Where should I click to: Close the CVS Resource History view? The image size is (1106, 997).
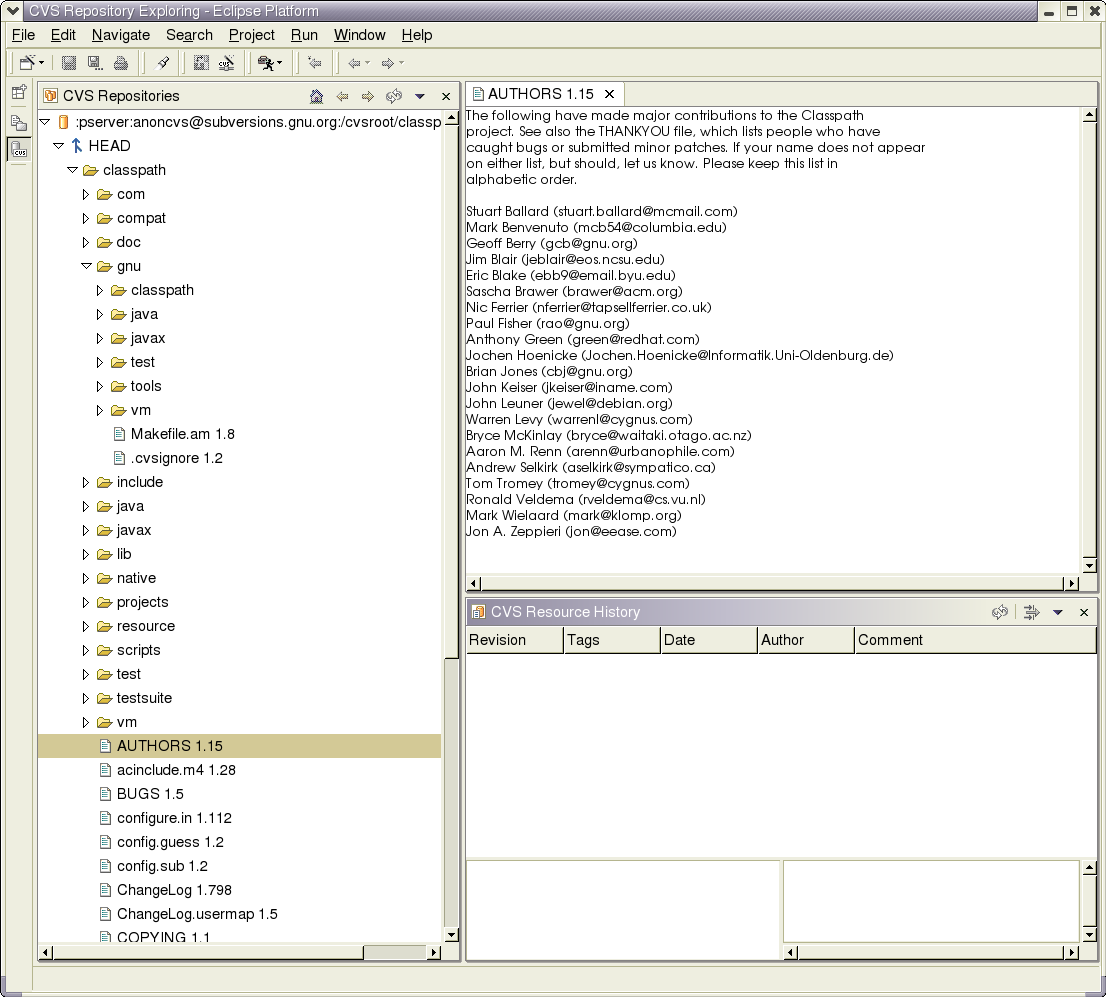(x=1084, y=612)
